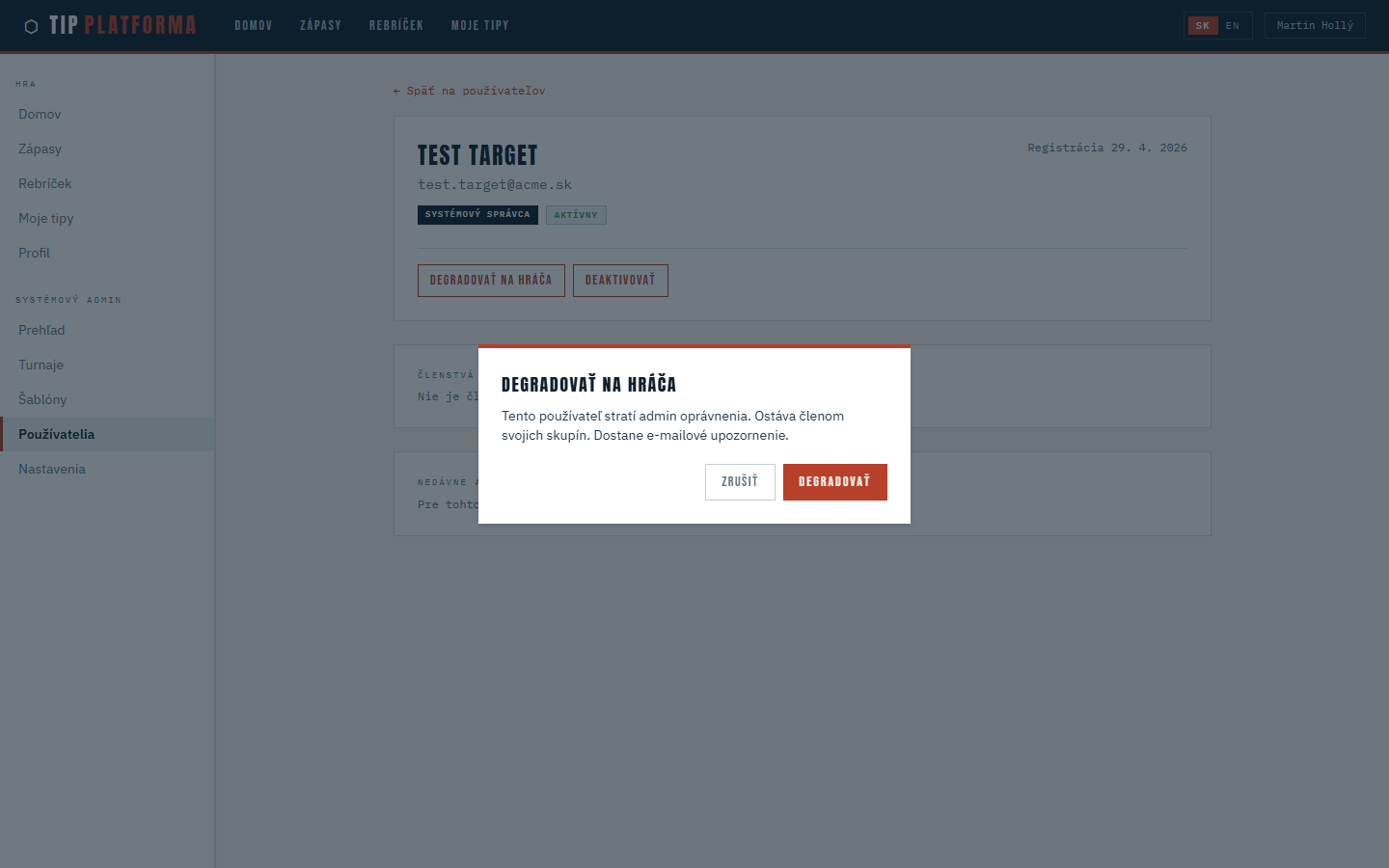Cancel the dialog with Zrušiť
The width and height of the screenshot is (1389, 868).
[740, 482]
